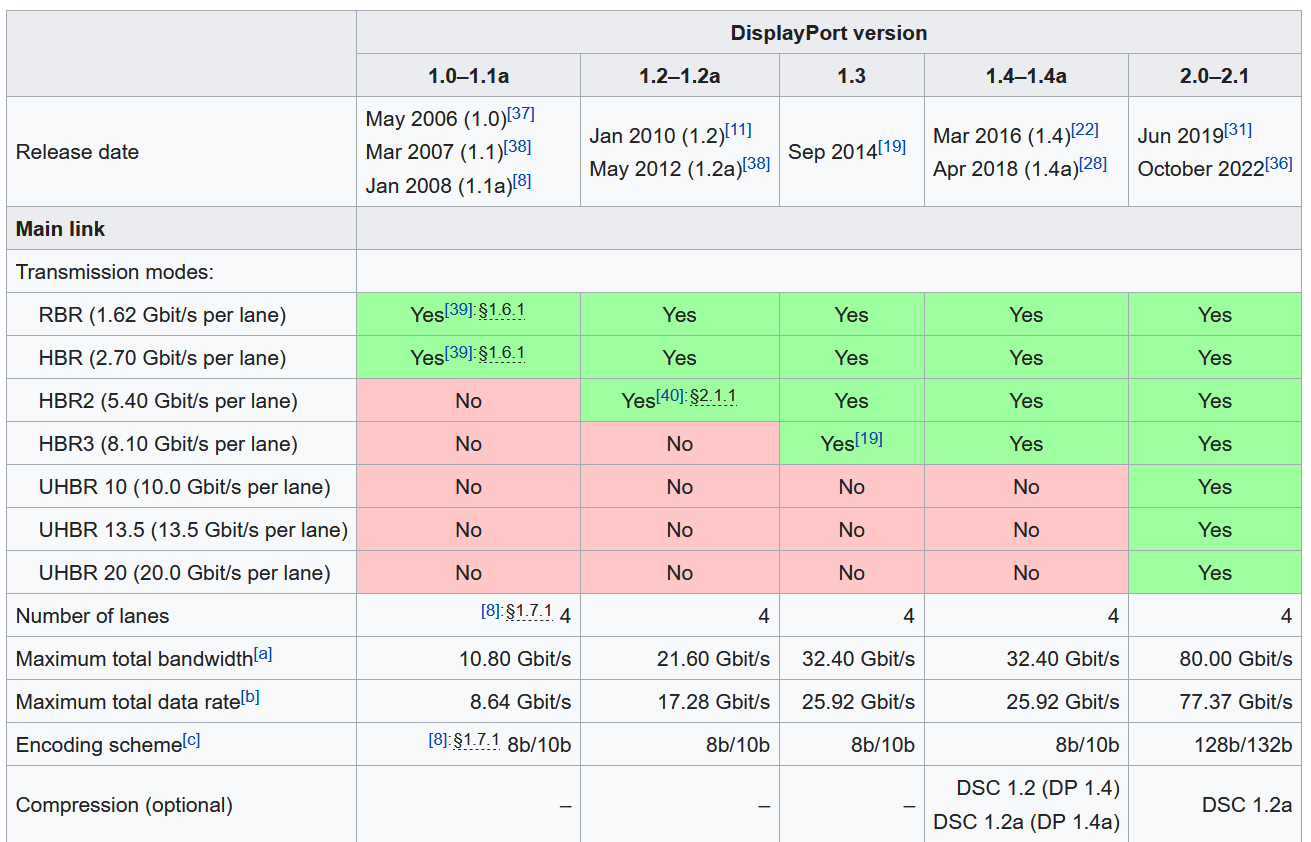The height and width of the screenshot is (842, 1311).
Task: Open footnote [c] after Encoding scheme
Action: click(x=191, y=740)
